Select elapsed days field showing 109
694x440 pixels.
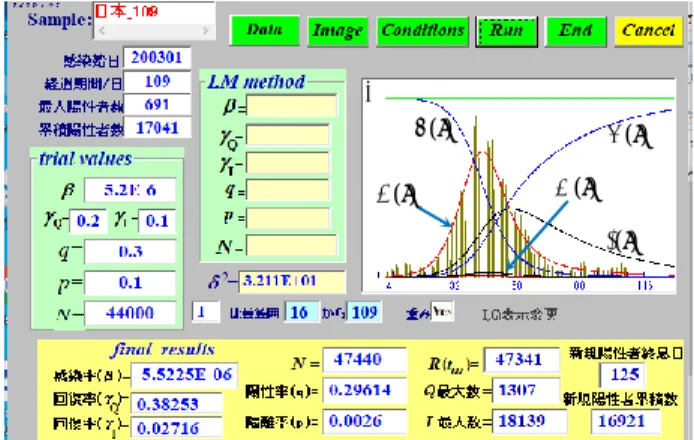click(x=157, y=81)
